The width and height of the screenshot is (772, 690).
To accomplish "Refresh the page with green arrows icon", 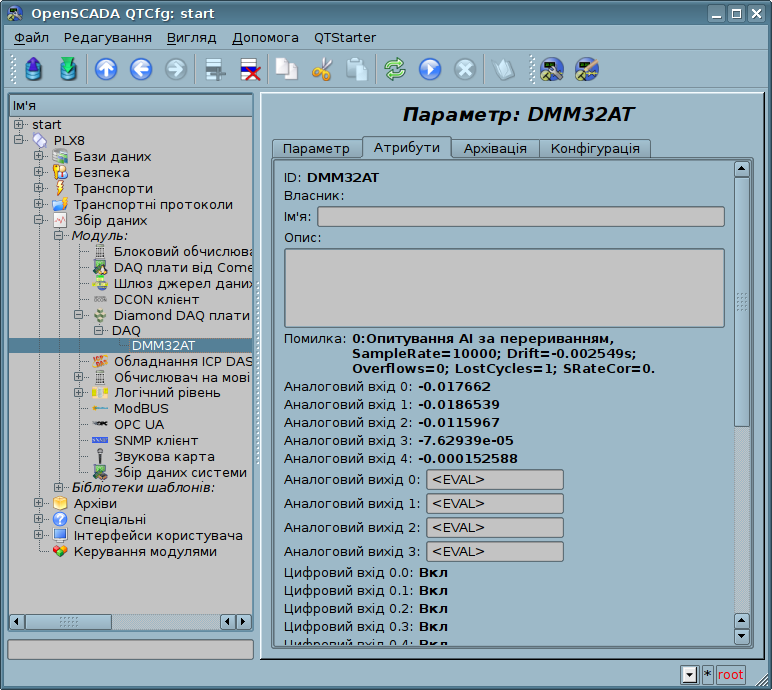I will [395, 69].
